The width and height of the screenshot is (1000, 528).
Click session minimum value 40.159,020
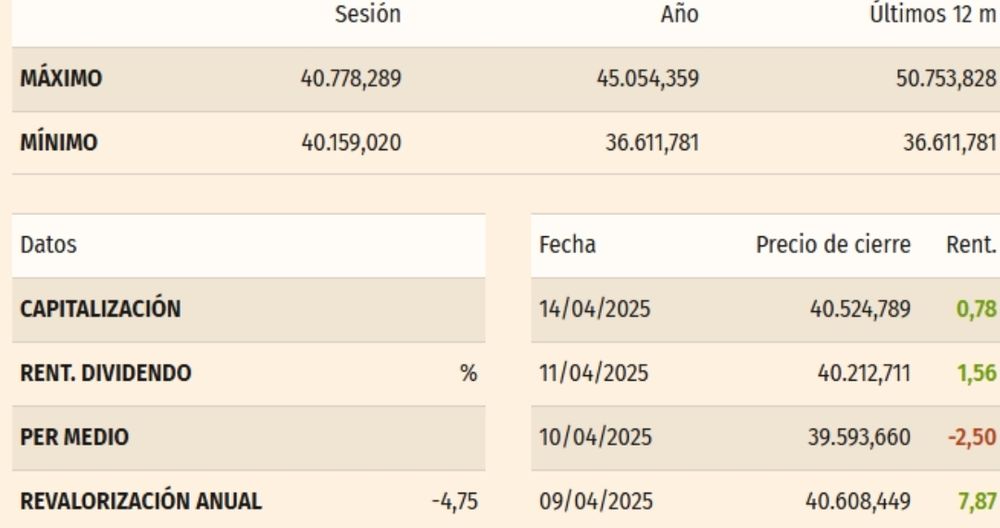351,143
